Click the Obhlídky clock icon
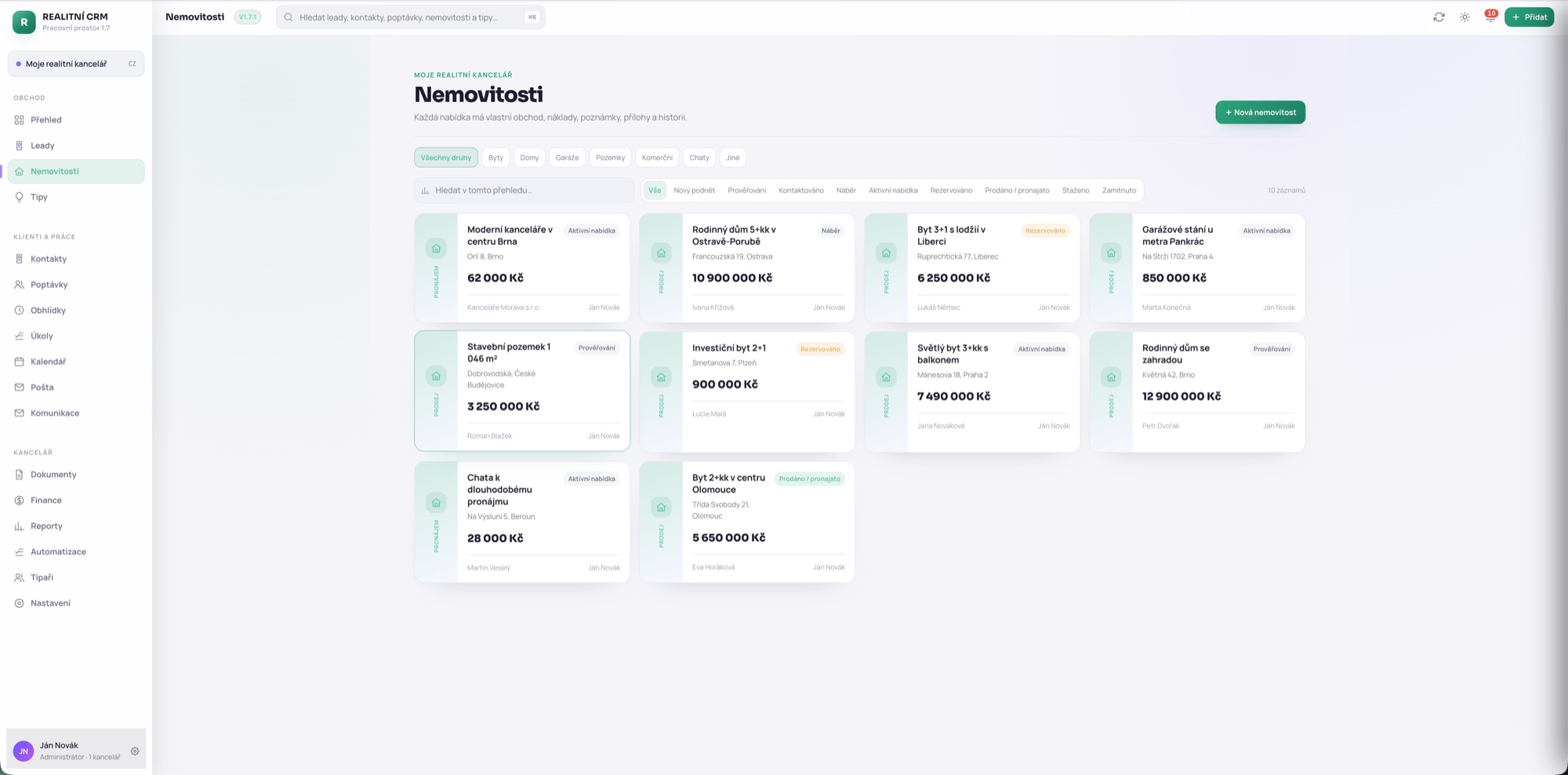This screenshot has height=775, width=1568. [20, 311]
